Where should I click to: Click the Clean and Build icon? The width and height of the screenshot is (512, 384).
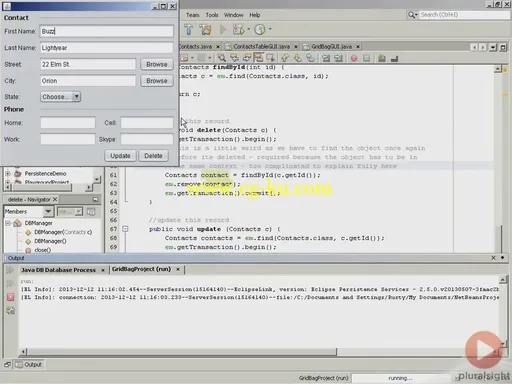205,30
